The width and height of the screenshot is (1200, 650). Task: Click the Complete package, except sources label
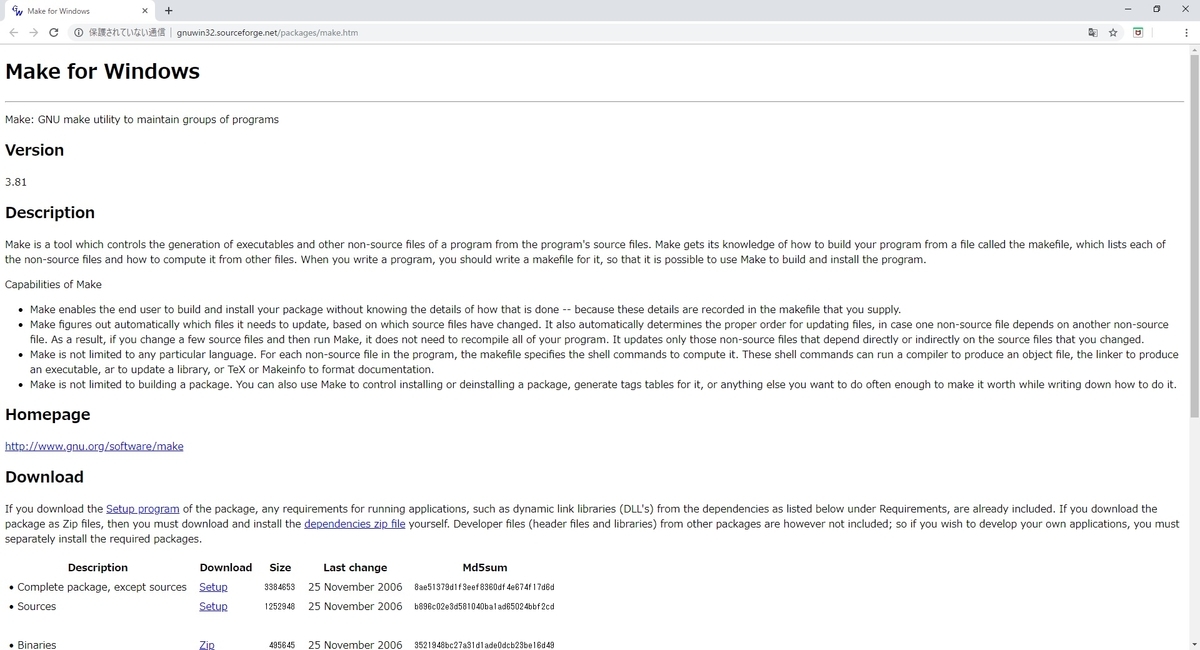[102, 587]
